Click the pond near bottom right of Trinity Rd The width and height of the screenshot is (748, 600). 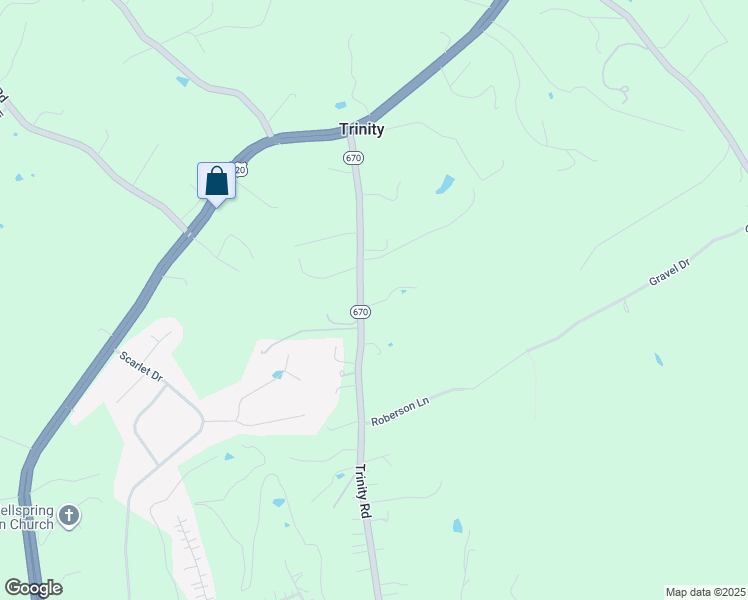point(457,526)
